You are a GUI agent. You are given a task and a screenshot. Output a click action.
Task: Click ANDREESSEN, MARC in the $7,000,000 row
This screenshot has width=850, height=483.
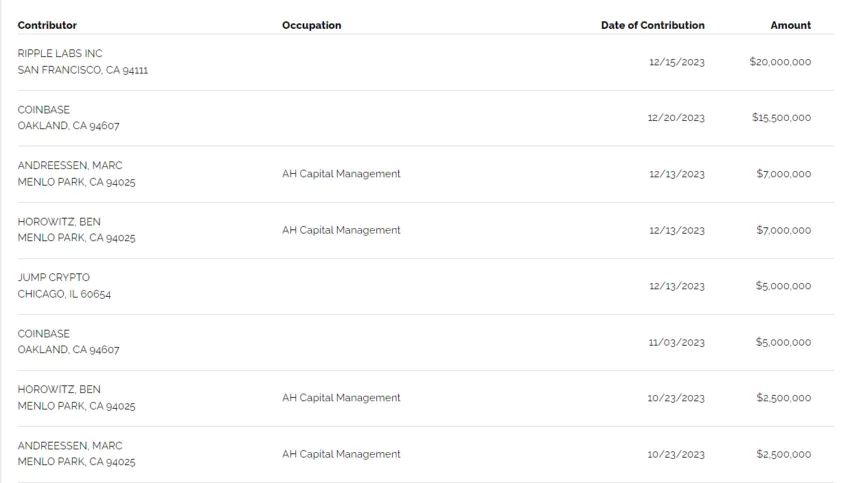pyautogui.click(x=70, y=165)
